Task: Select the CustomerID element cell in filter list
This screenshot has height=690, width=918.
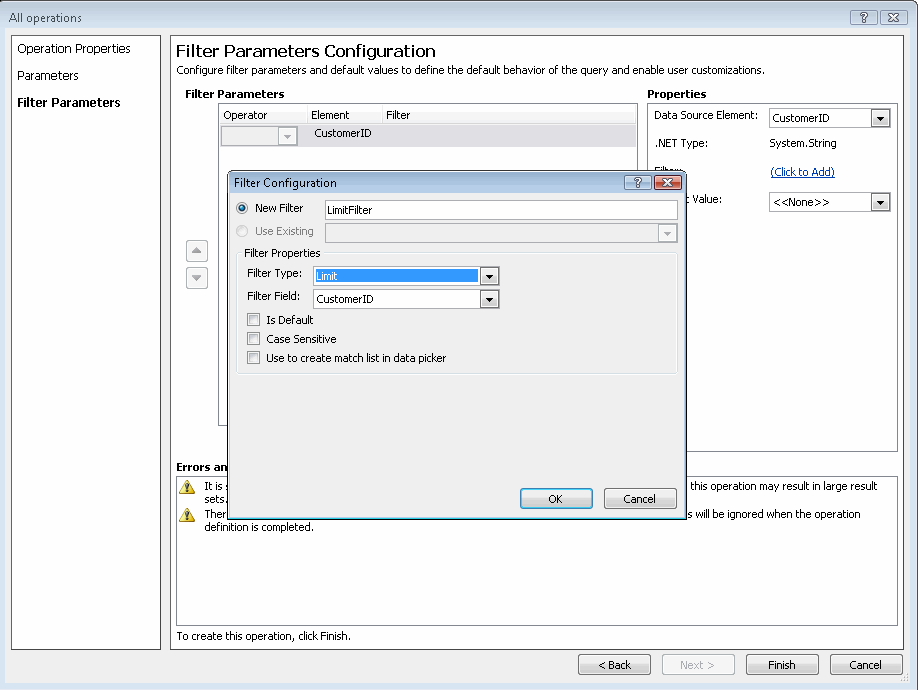Action: click(x=342, y=133)
